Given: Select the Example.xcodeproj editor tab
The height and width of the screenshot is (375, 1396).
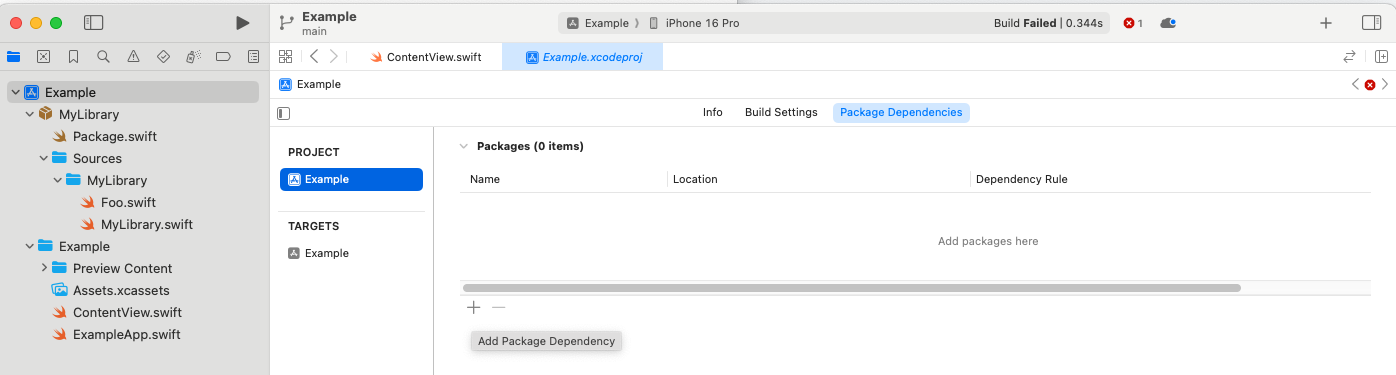Looking at the screenshot, I should coord(583,57).
